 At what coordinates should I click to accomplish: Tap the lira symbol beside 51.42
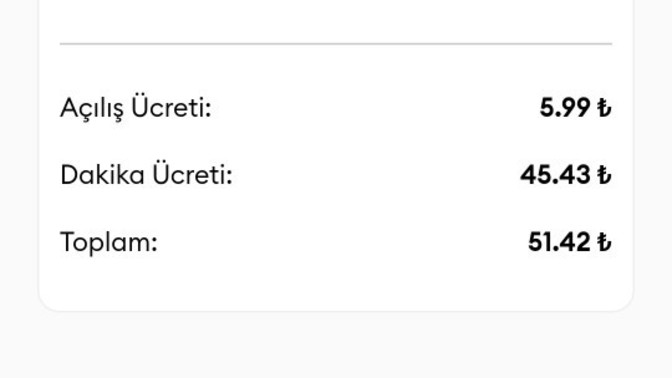(x=604, y=242)
